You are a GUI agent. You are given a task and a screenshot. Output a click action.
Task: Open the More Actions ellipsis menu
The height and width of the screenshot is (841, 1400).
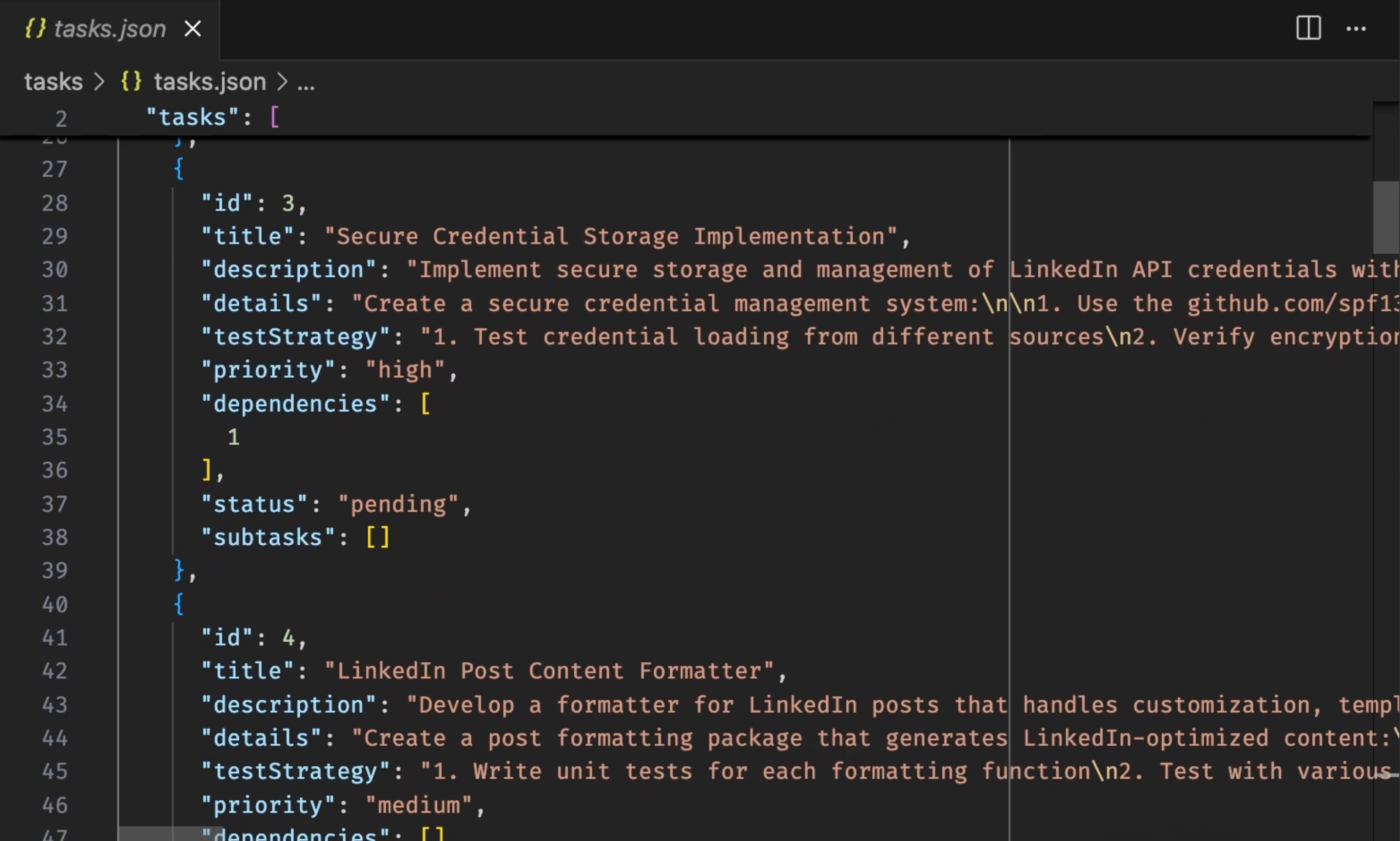tap(1356, 28)
